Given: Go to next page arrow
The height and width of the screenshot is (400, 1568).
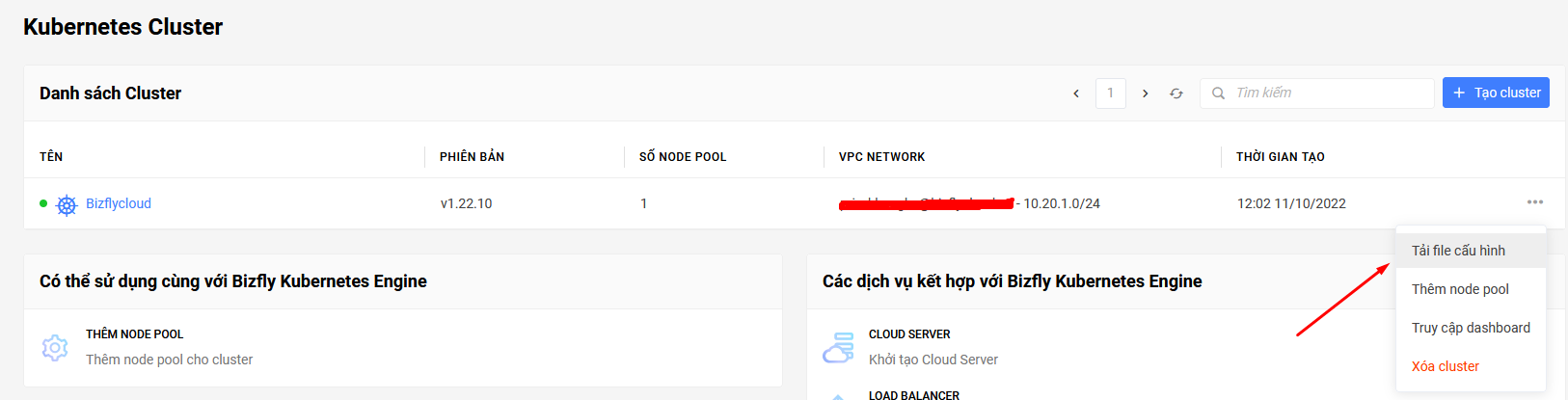Looking at the screenshot, I should pyautogui.click(x=1145, y=93).
